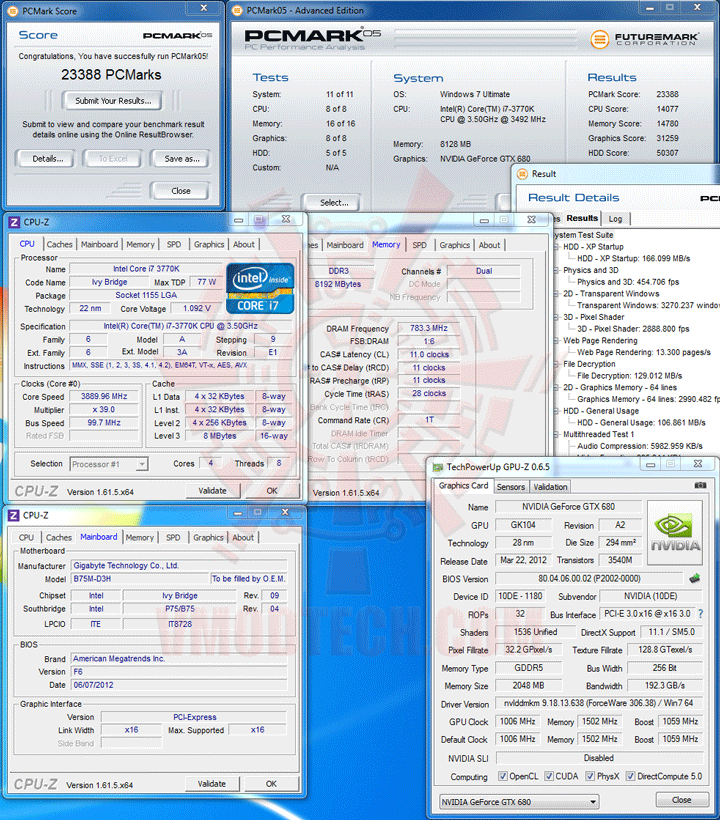Click the Bus Interface question mark icon
720x820 pixels.
tap(700, 613)
